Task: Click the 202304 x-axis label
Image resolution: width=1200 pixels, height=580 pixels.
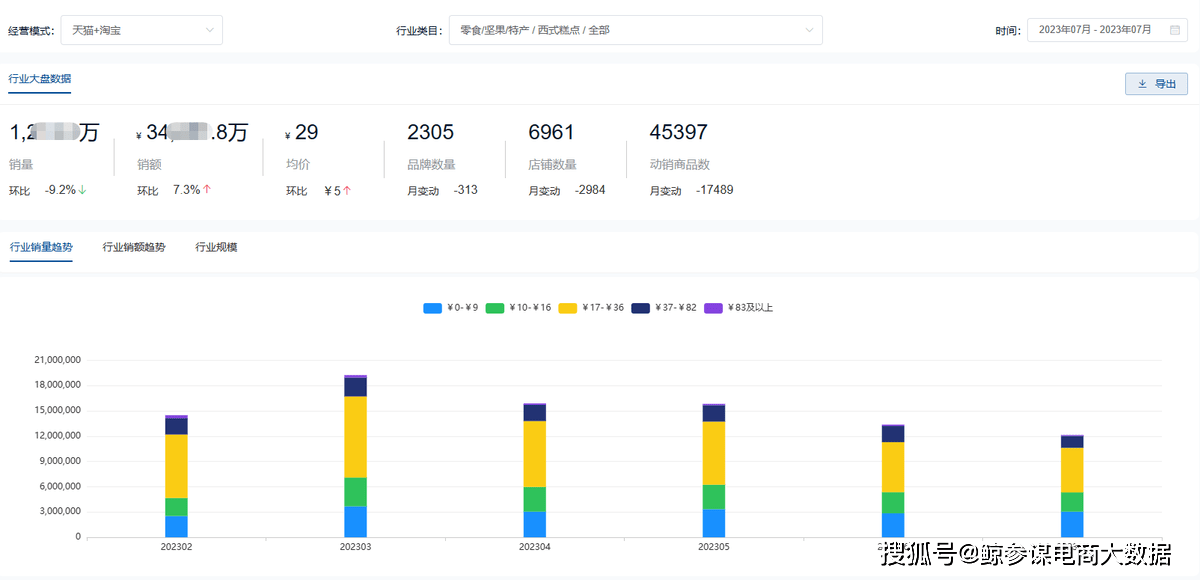Action: pos(535,547)
